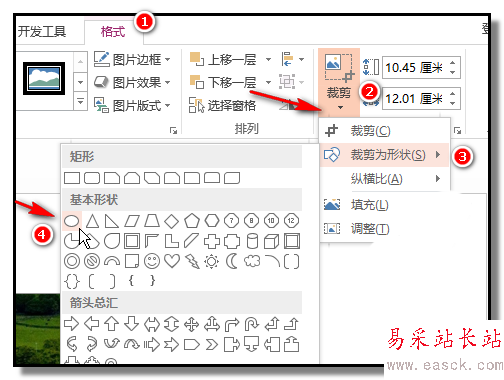Image resolution: width=504 pixels, height=380 pixels.
Task: Select the trapezoid shape
Action: 152,221
